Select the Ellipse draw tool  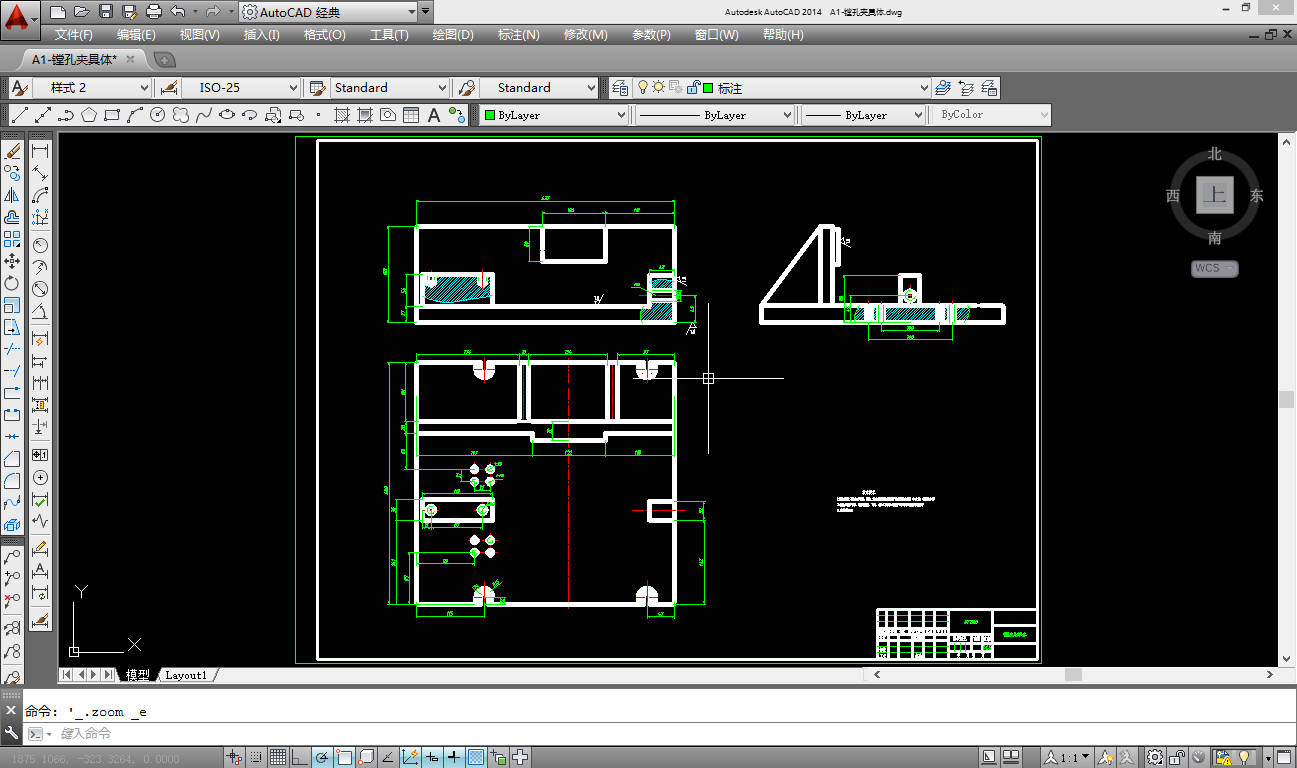pos(227,115)
